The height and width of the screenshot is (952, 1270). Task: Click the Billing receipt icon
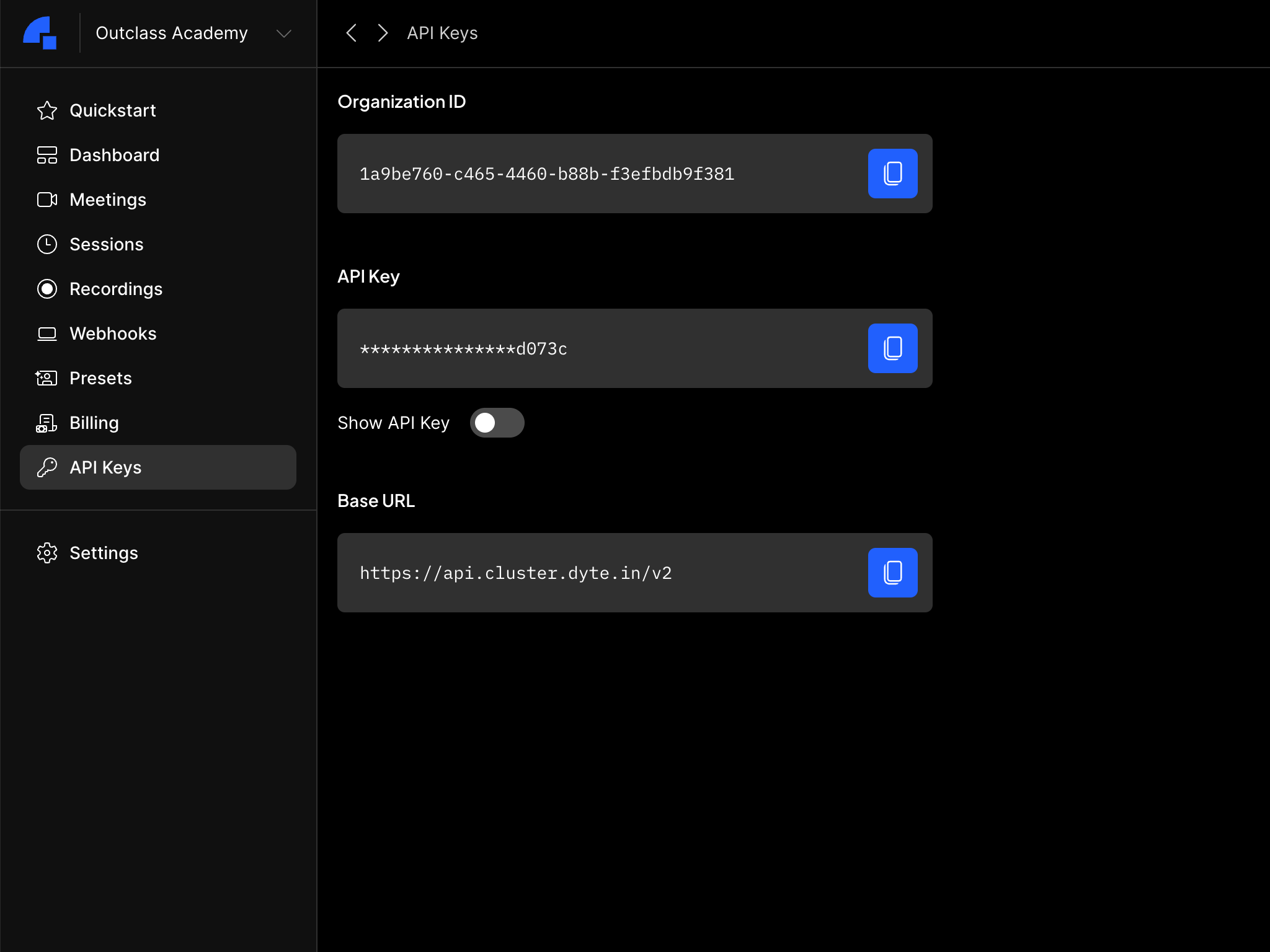(47, 423)
